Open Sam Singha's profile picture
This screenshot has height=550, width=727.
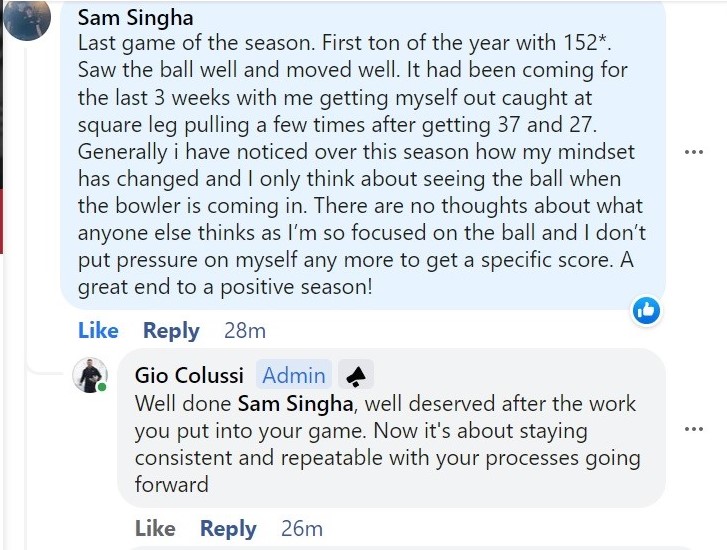(x=27, y=18)
